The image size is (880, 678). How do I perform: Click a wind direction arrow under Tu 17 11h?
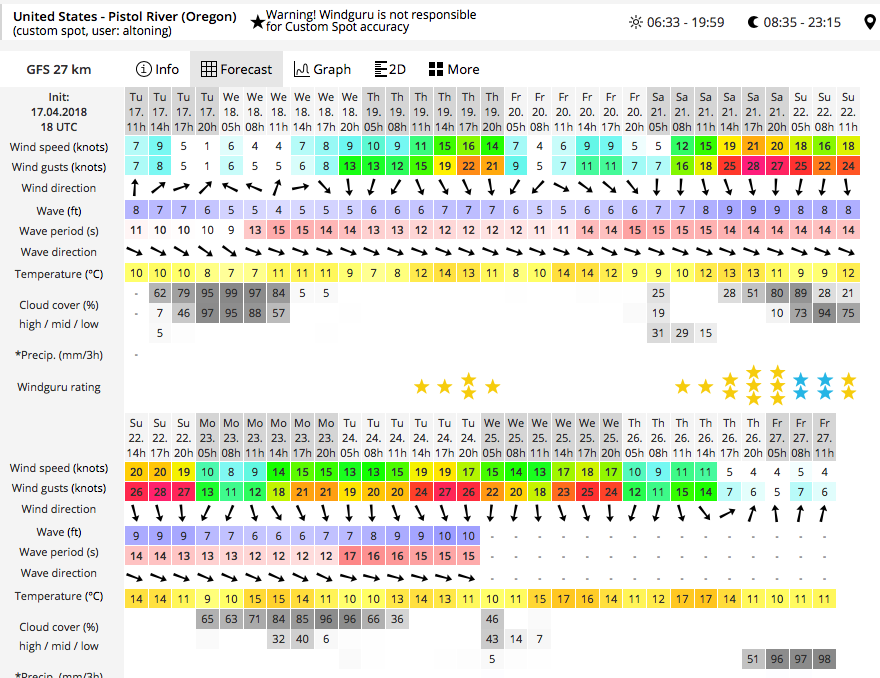[134, 188]
